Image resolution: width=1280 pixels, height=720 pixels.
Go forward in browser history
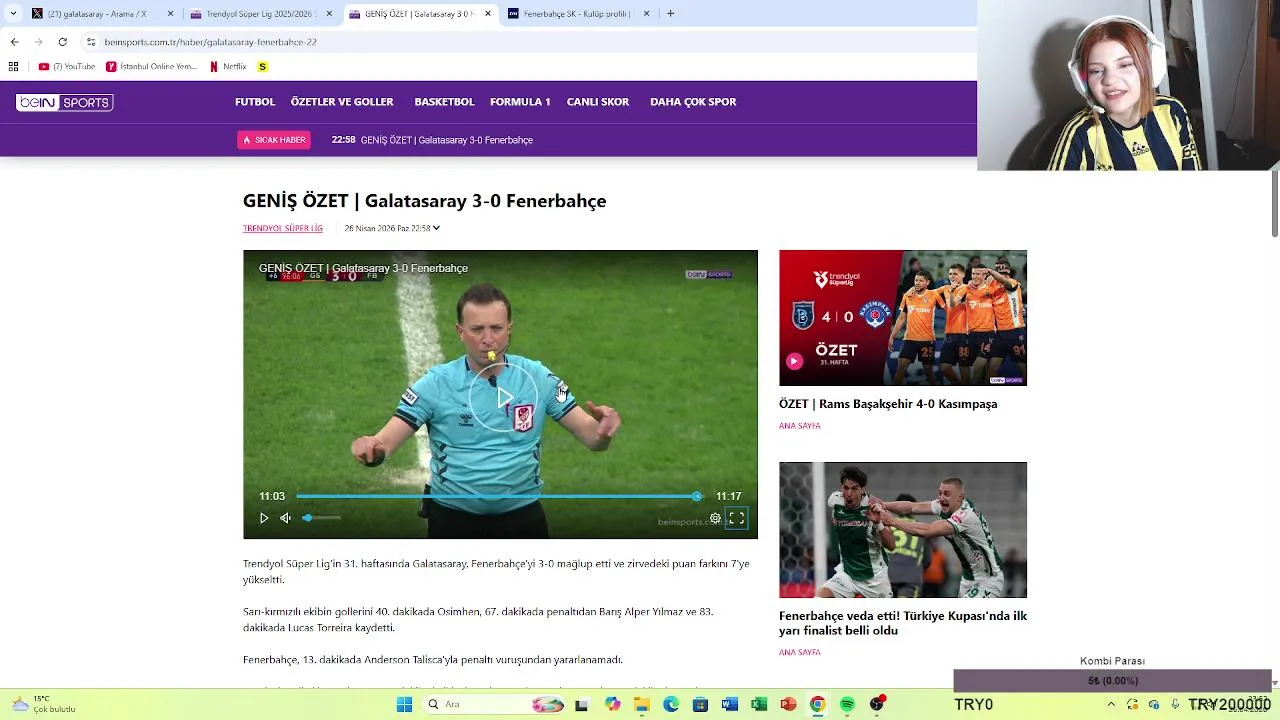(38, 42)
